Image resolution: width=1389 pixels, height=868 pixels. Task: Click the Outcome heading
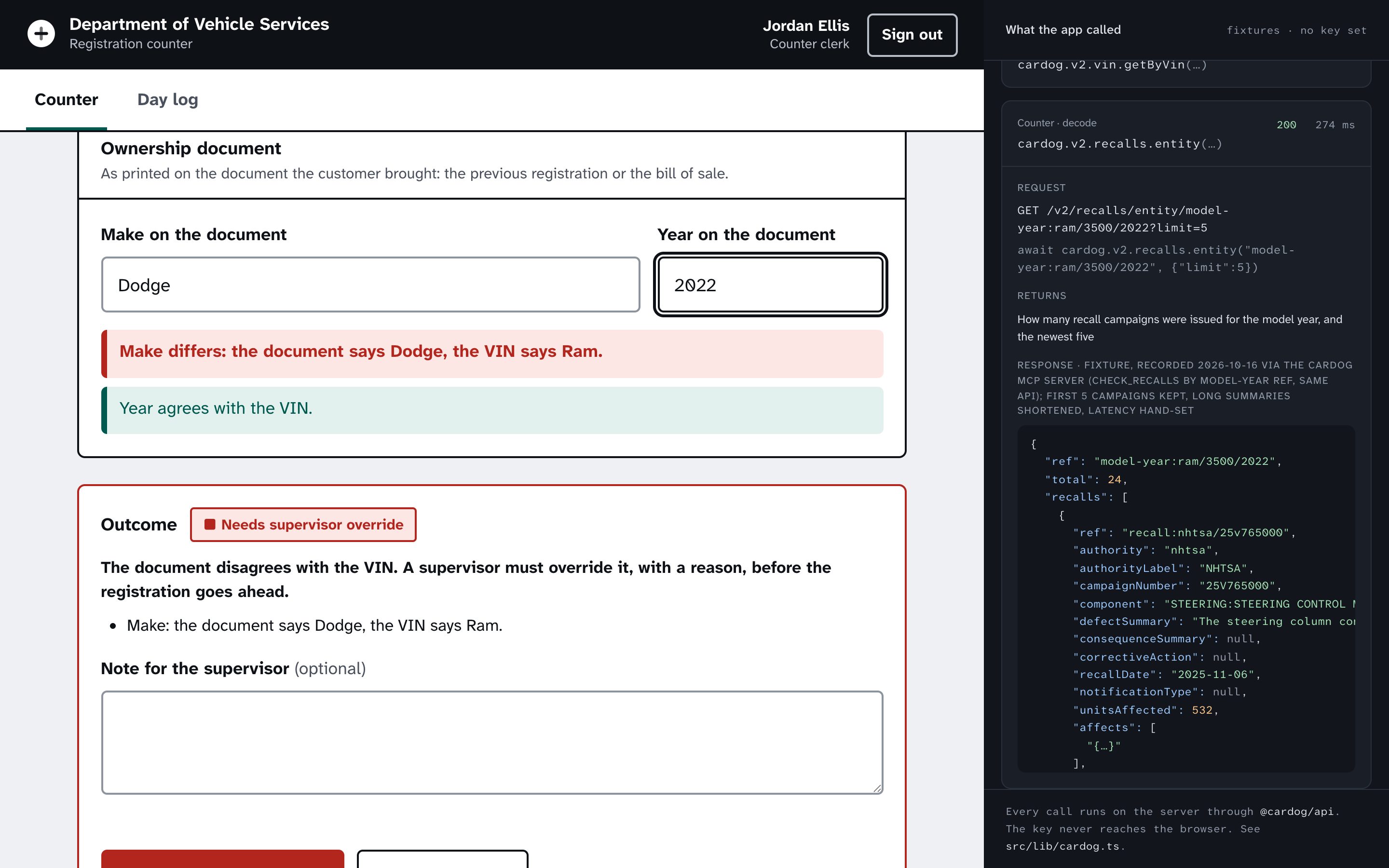139,524
